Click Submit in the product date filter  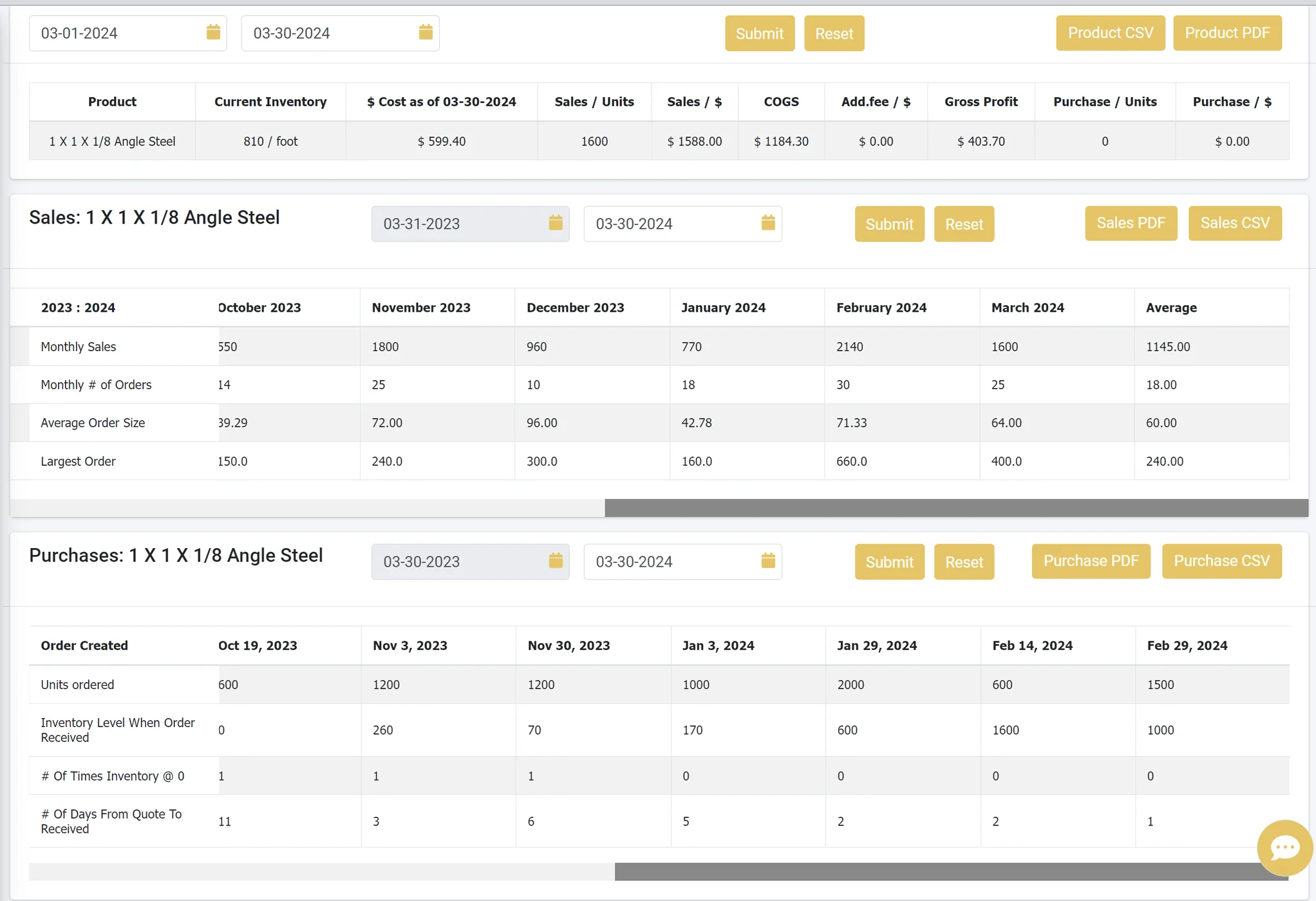(x=759, y=33)
